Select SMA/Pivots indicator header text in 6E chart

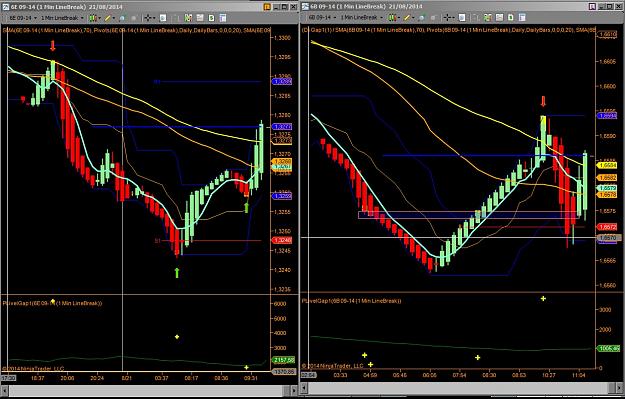[136, 30]
